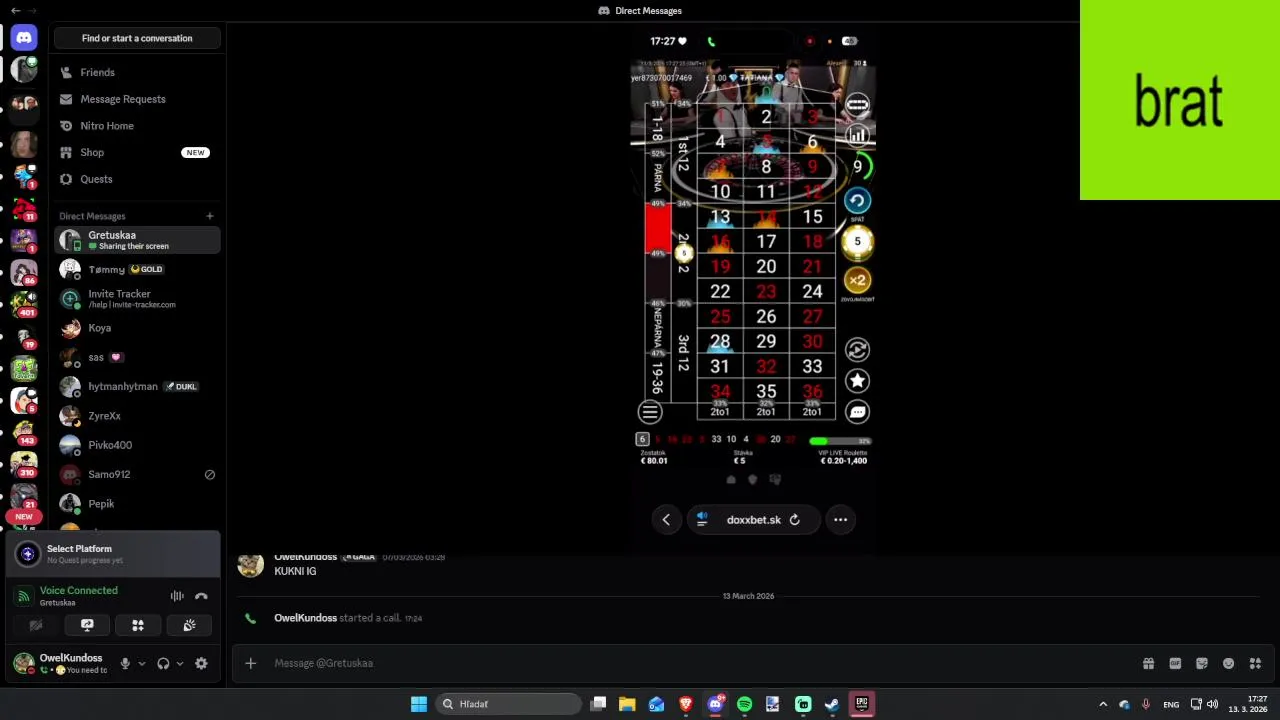1280x720 pixels.
Task: Open hytmanhytman direct message
Action: 137,386
